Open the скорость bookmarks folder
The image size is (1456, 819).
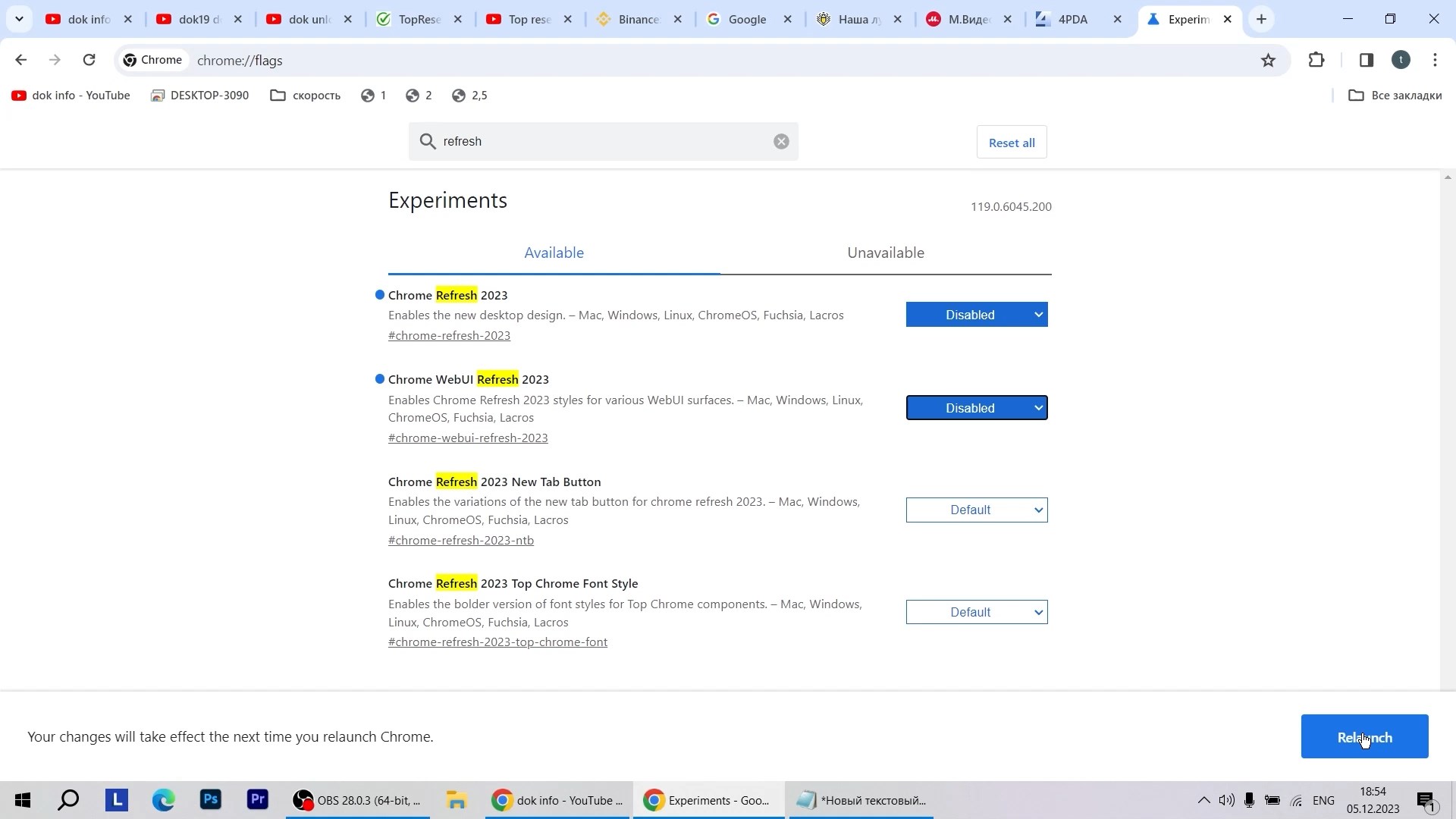(306, 96)
